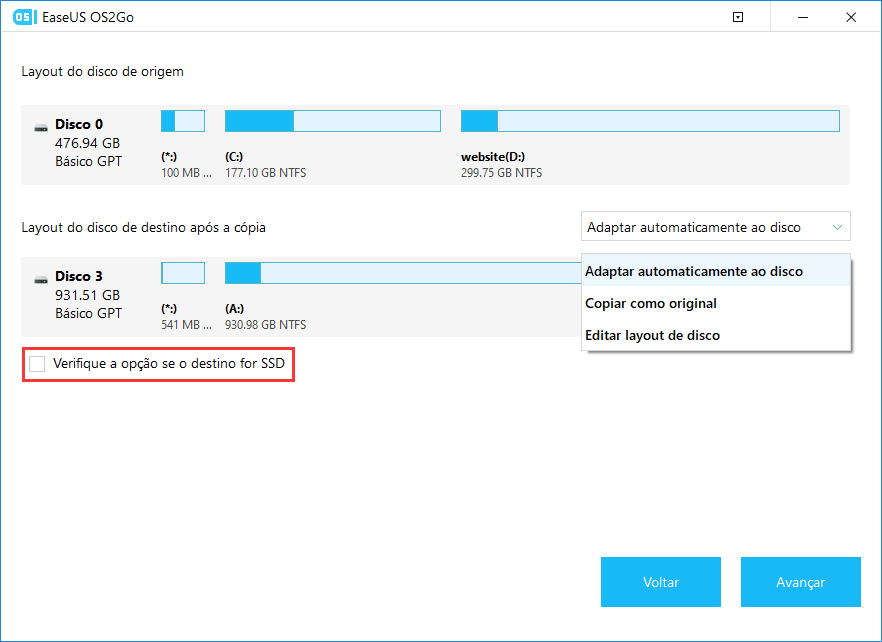Enable the SSD destination checkbox
This screenshot has height=642, width=882.
click(37, 364)
